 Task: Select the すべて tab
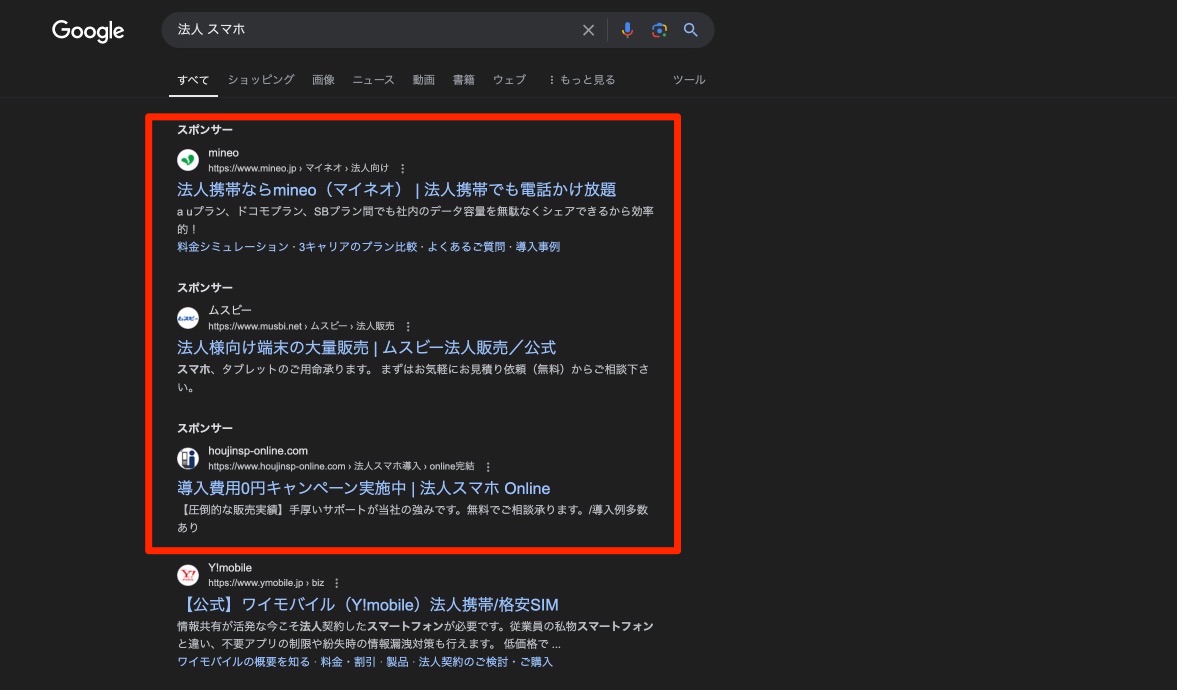tap(193, 80)
